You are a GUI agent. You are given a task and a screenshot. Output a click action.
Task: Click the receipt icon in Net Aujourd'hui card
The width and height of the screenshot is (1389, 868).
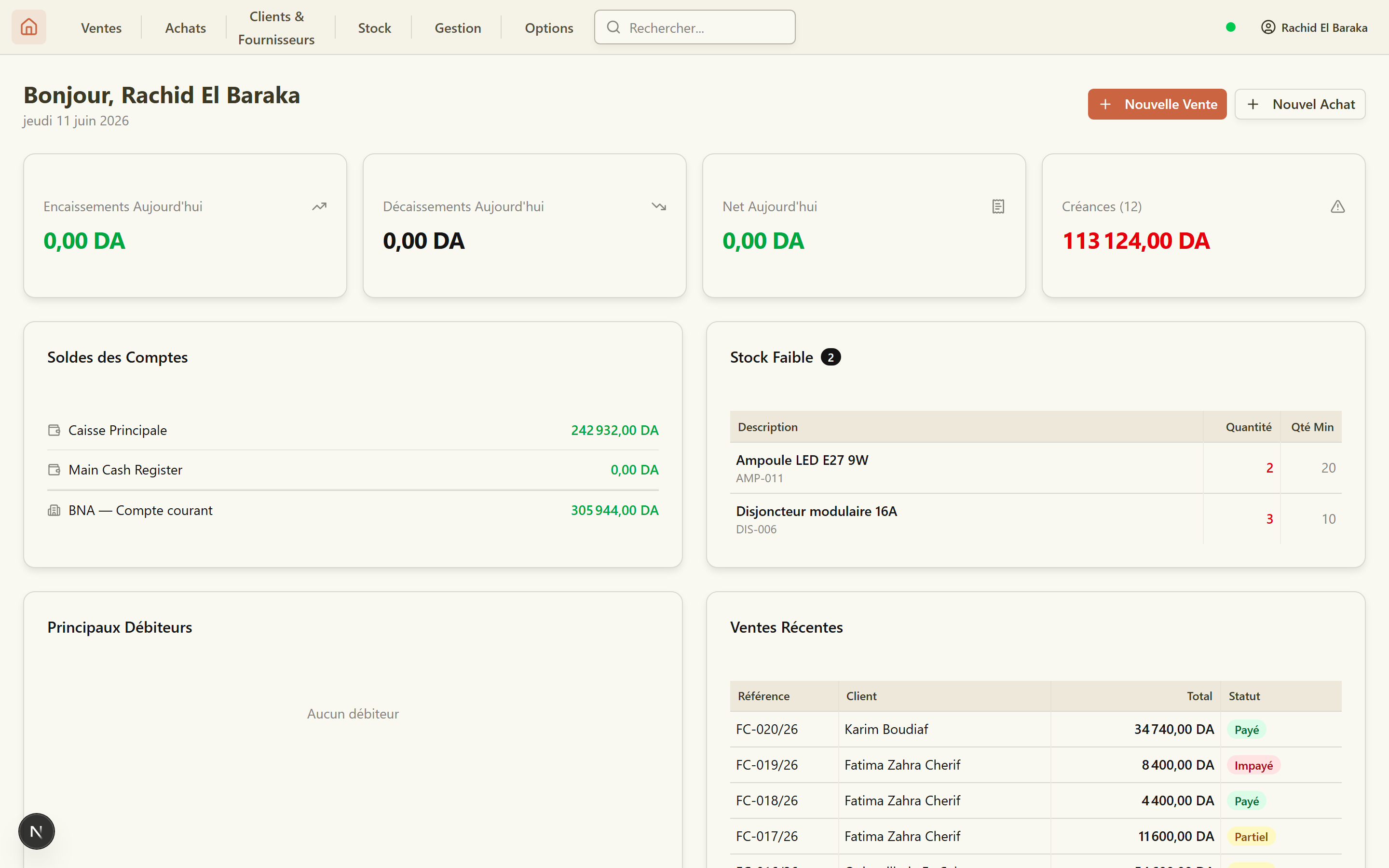(998, 207)
